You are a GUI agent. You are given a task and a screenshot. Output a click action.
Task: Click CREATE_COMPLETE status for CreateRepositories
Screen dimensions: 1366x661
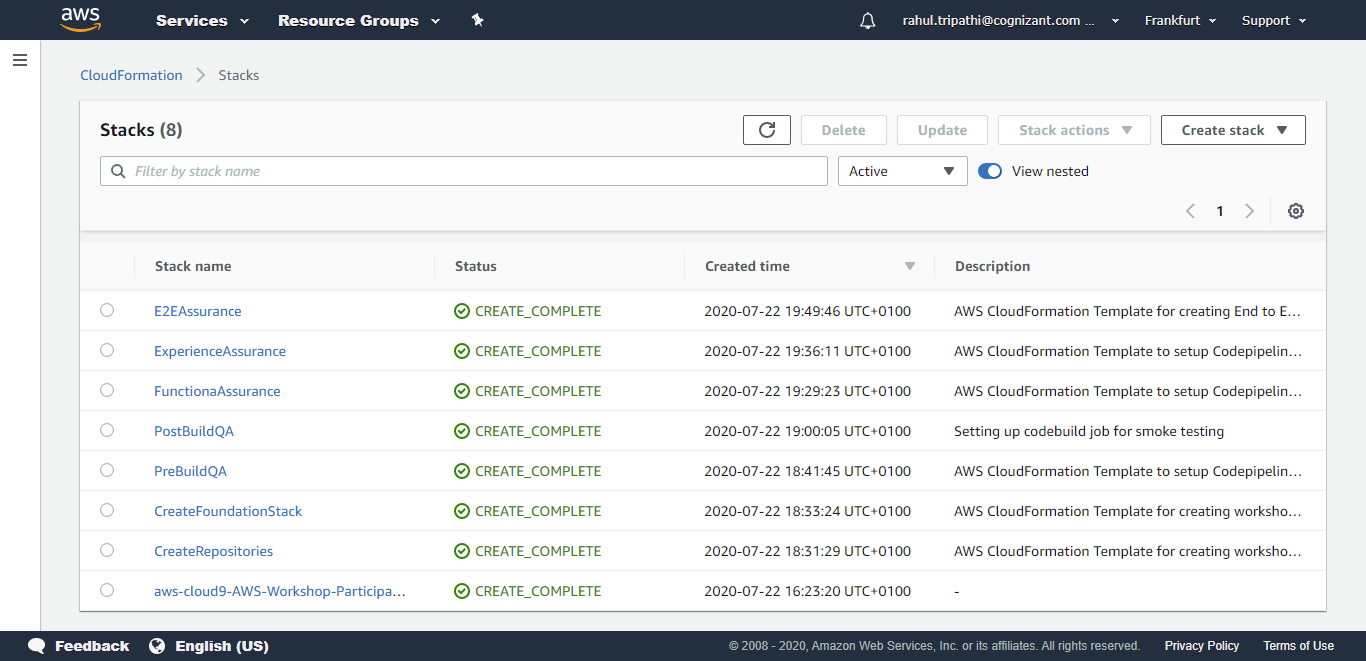538,551
